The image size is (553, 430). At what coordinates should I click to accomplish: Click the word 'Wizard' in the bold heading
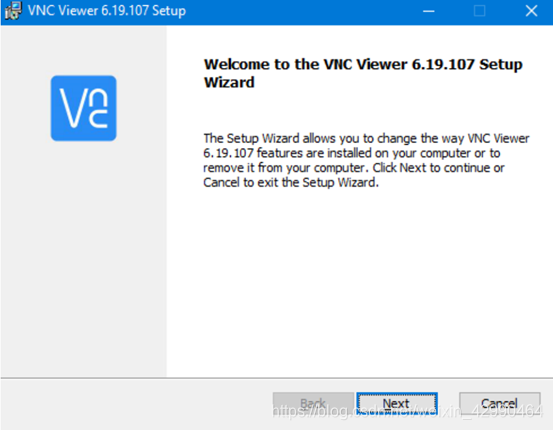229,83
